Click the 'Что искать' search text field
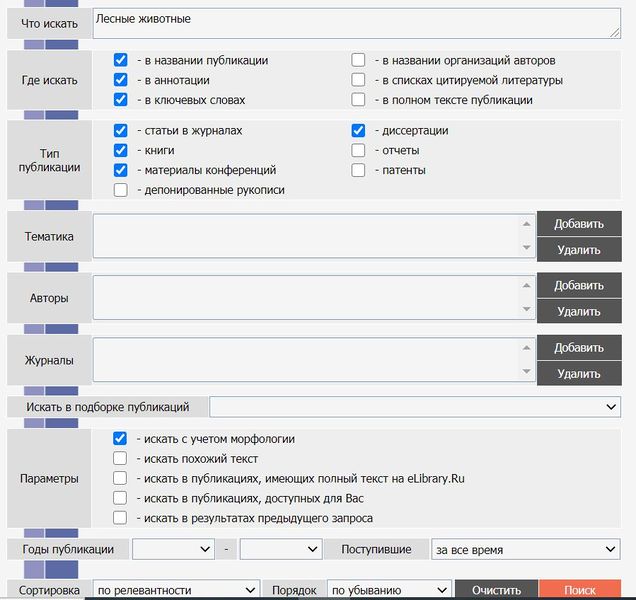 coord(356,23)
